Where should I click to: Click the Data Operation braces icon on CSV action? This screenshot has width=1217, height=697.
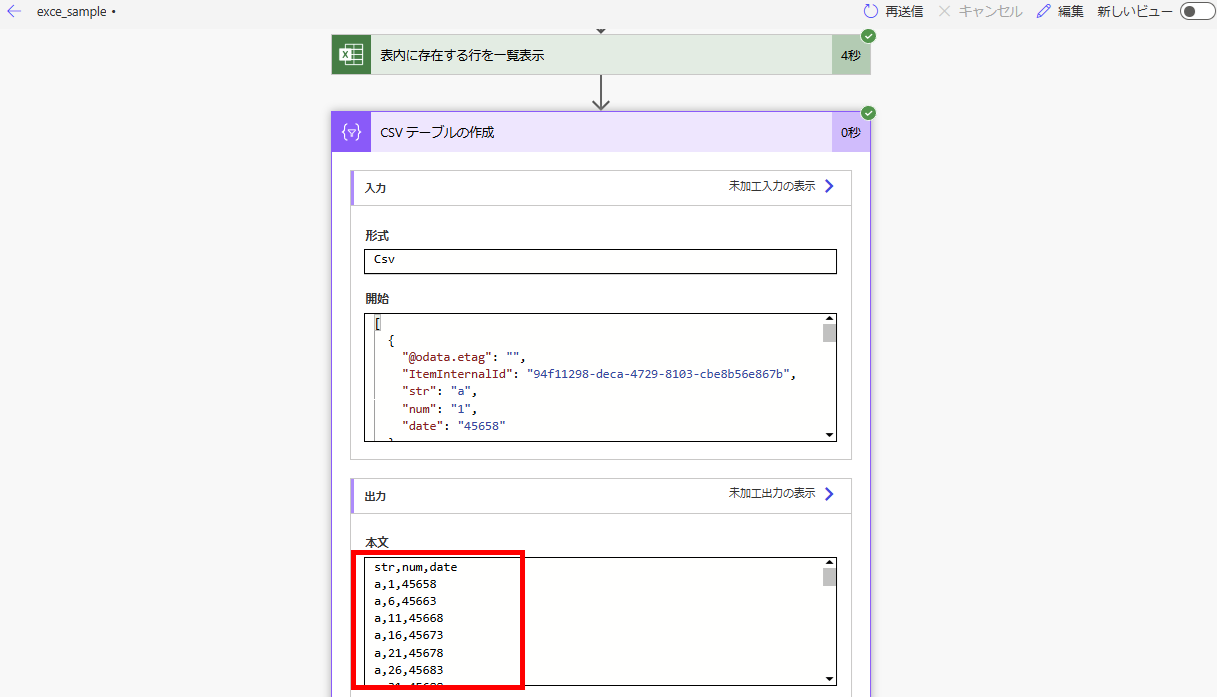click(350, 131)
